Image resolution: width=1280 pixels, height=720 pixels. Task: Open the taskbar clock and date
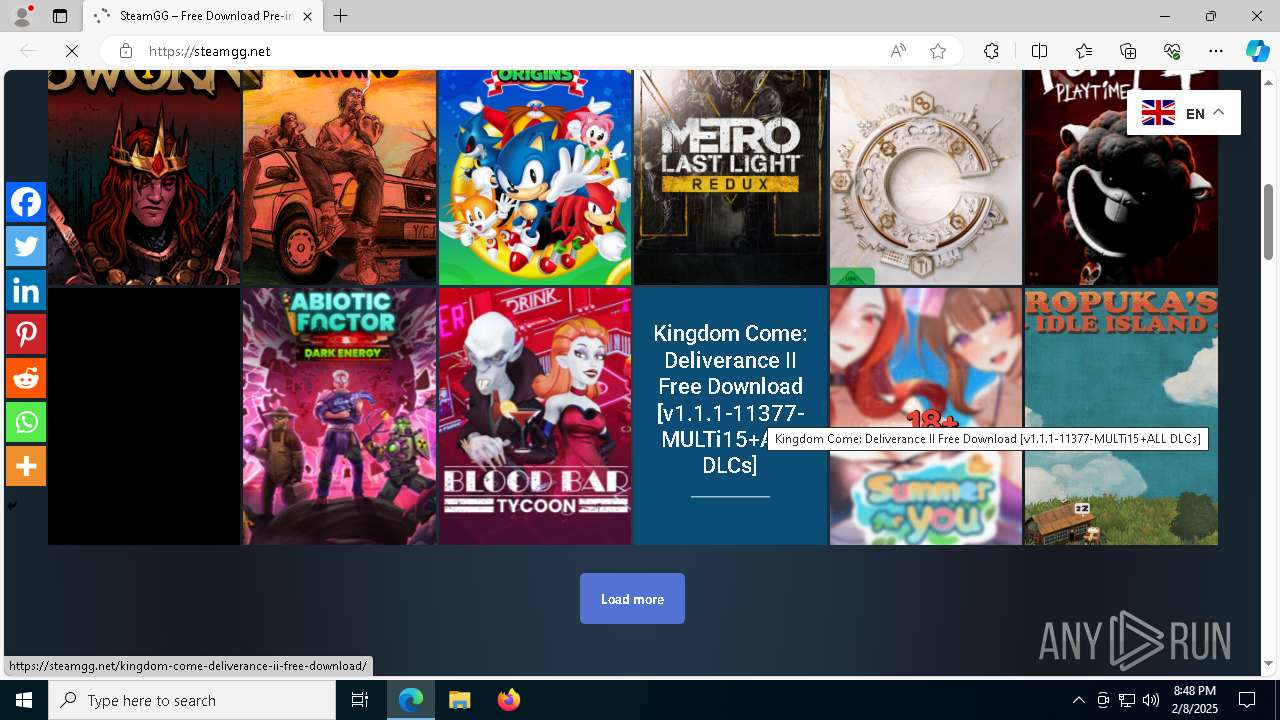point(1194,700)
